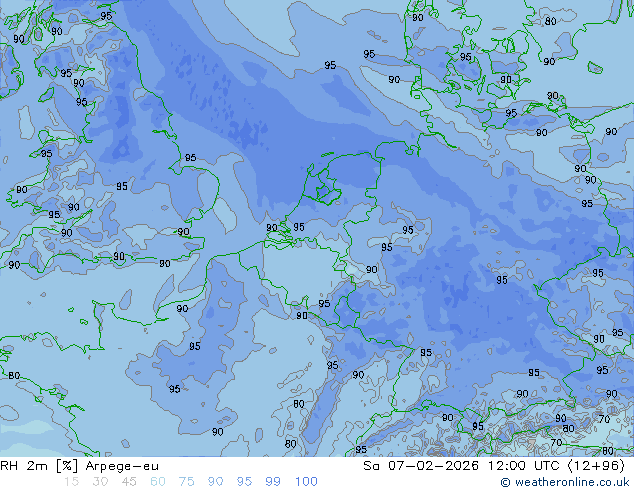Viewport: 634px width, 490px height.
Task: Click the legend value 100
Action: pyautogui.click(x=306, y=482)
